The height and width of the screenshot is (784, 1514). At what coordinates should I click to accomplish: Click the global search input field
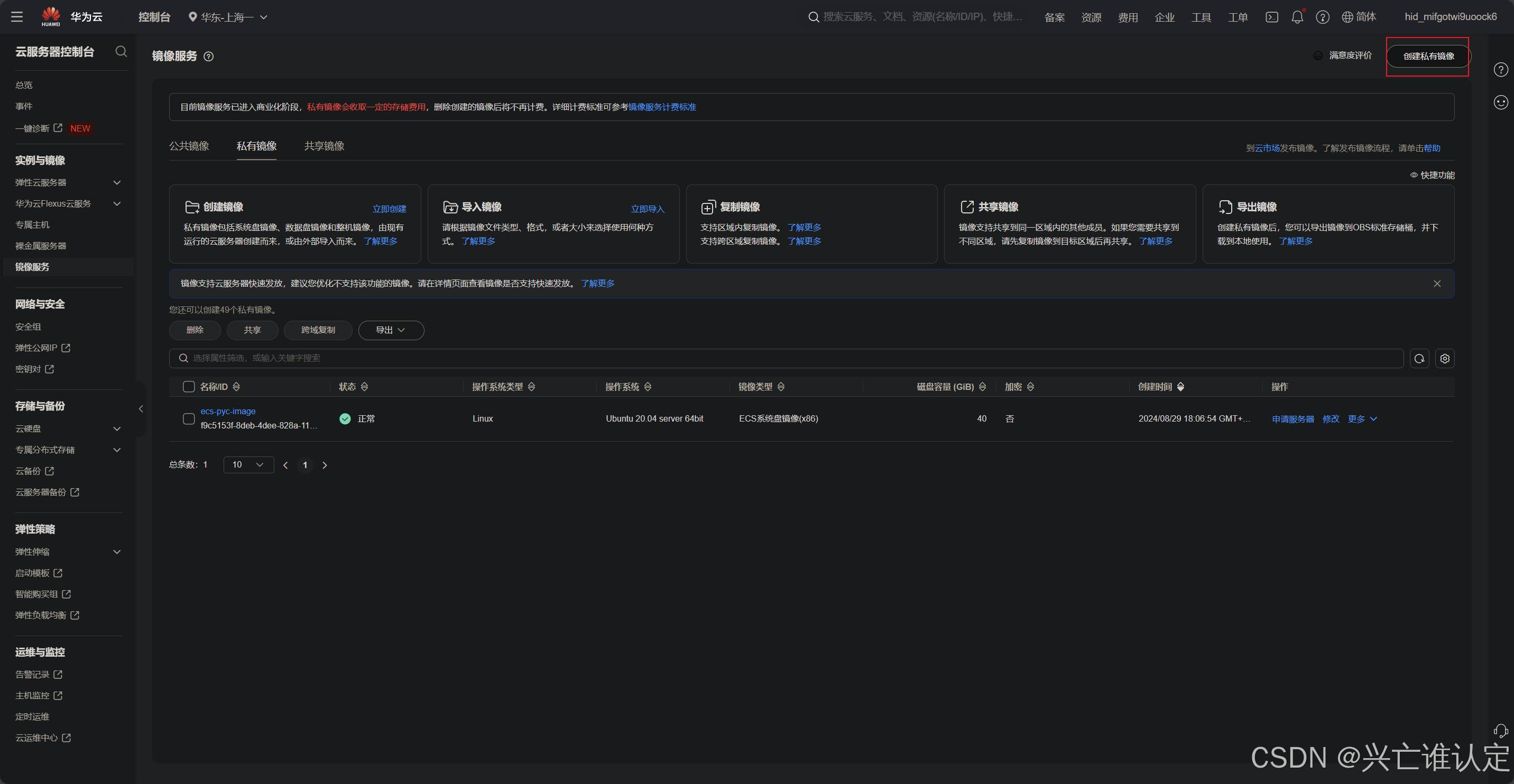923,17
